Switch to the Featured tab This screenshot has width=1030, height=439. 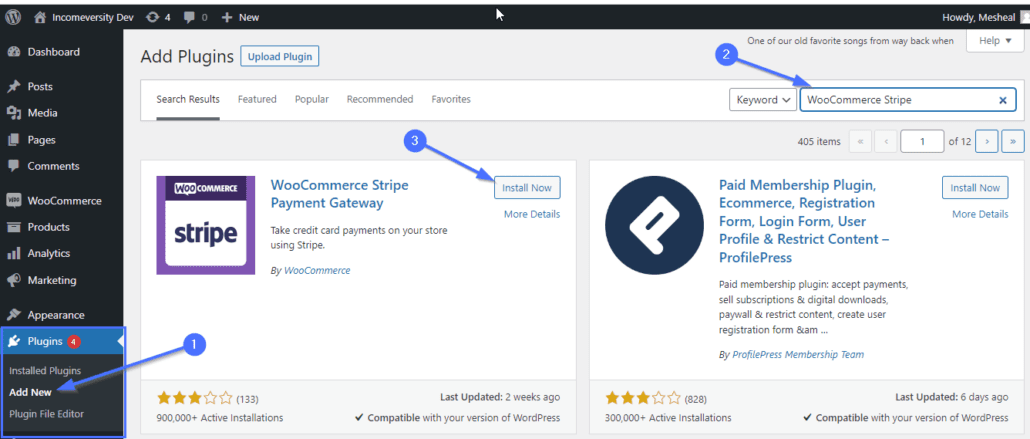tap(257, 99)
